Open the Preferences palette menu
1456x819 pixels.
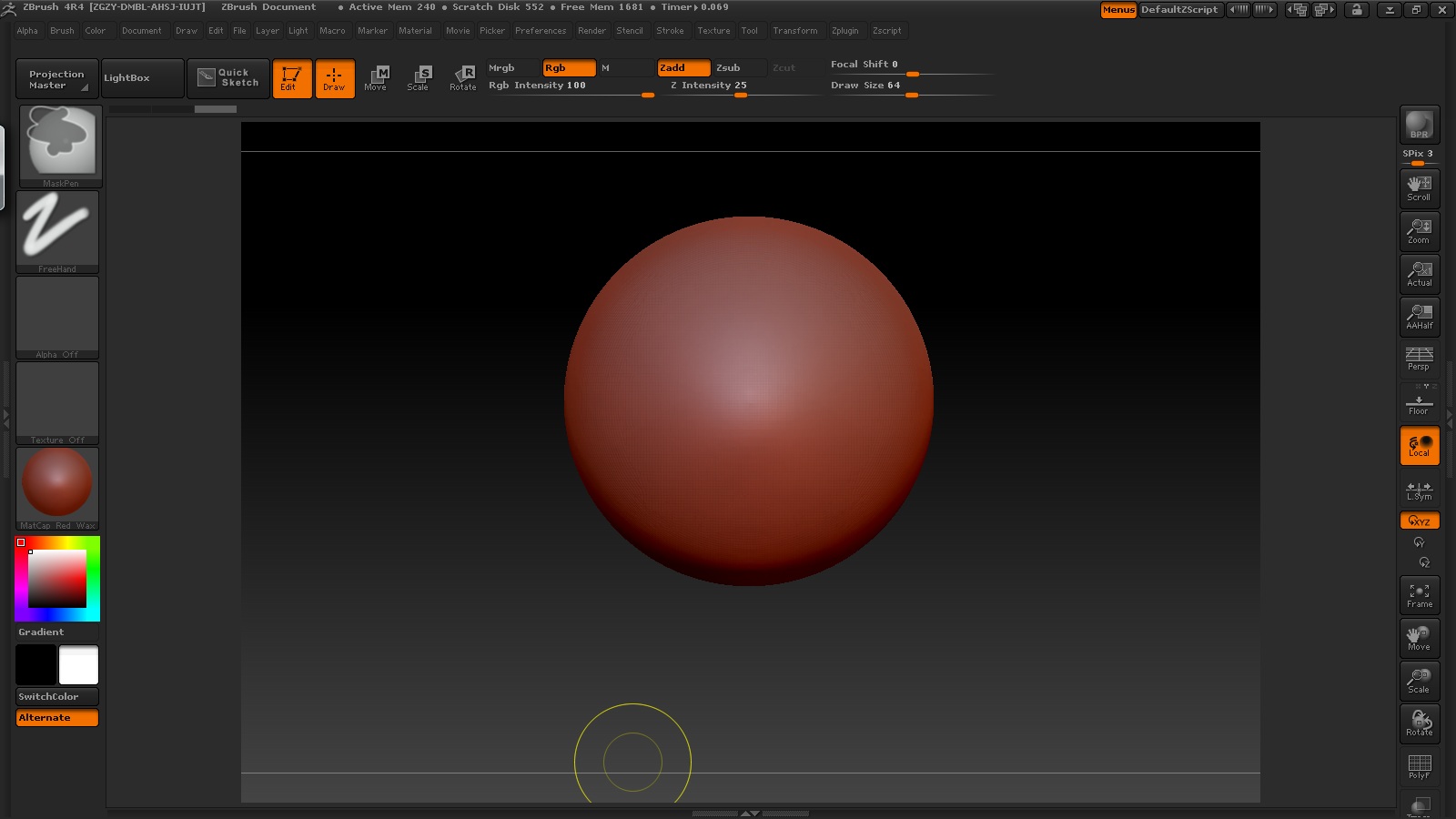coord(541,31)
